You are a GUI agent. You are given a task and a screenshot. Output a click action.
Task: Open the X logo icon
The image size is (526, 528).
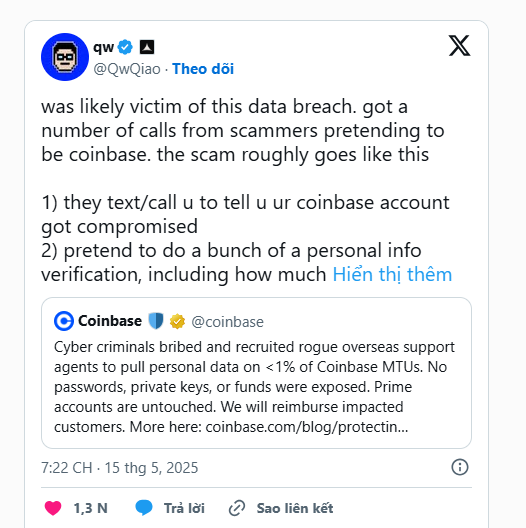[x=459, y=45]
